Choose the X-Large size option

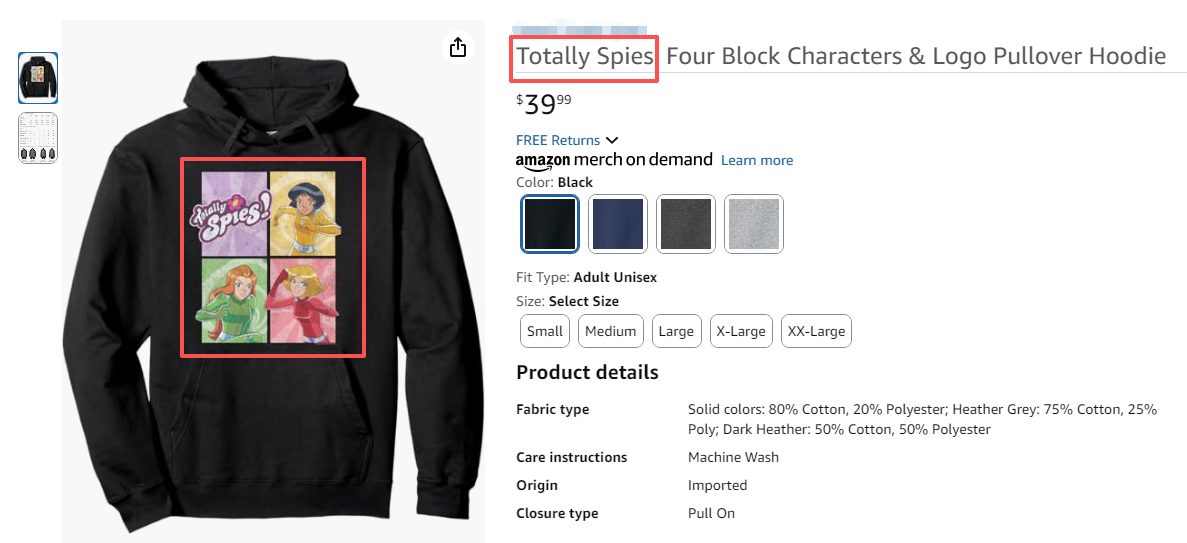pos(741,331)
